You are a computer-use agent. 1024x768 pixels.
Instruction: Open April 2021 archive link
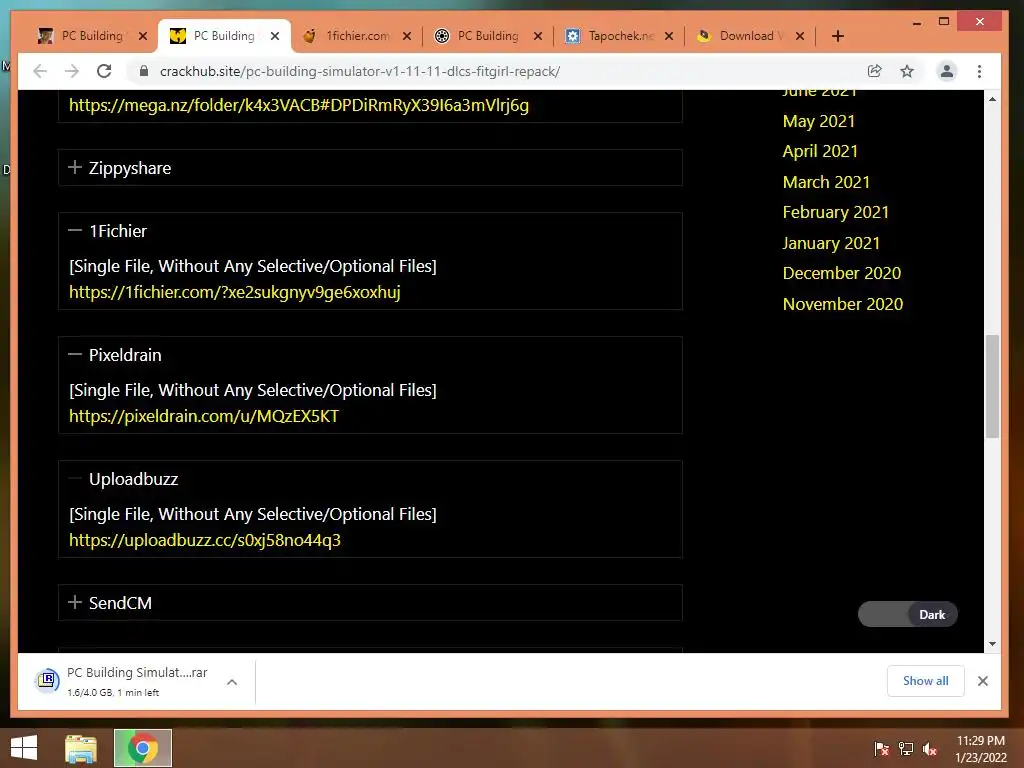point(820,152)
